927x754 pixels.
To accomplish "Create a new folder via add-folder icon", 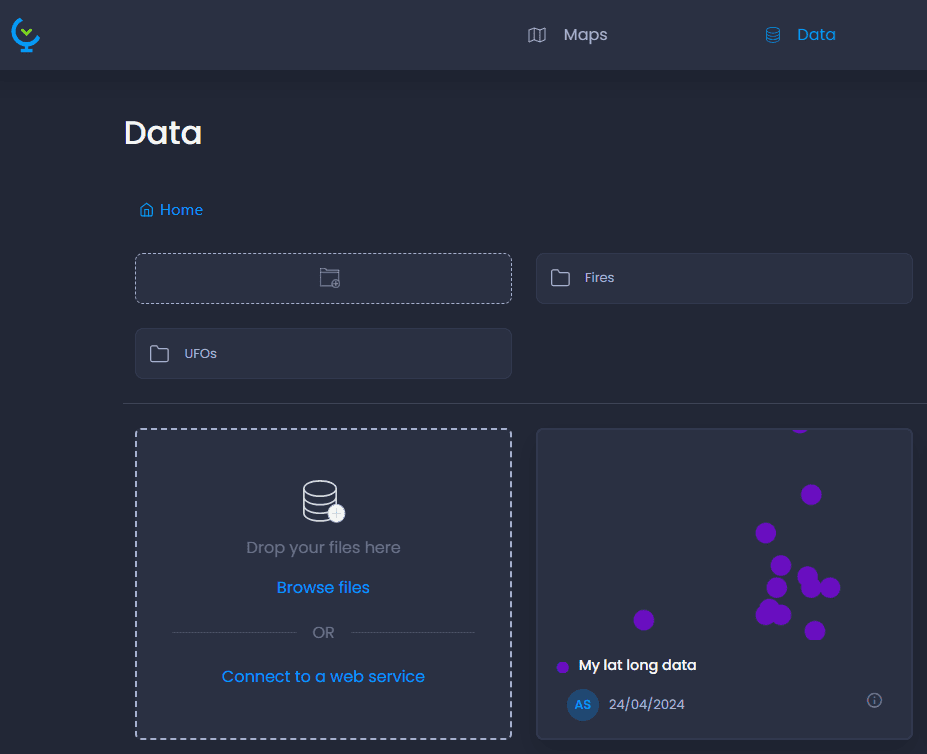I will tap(330, 278).
